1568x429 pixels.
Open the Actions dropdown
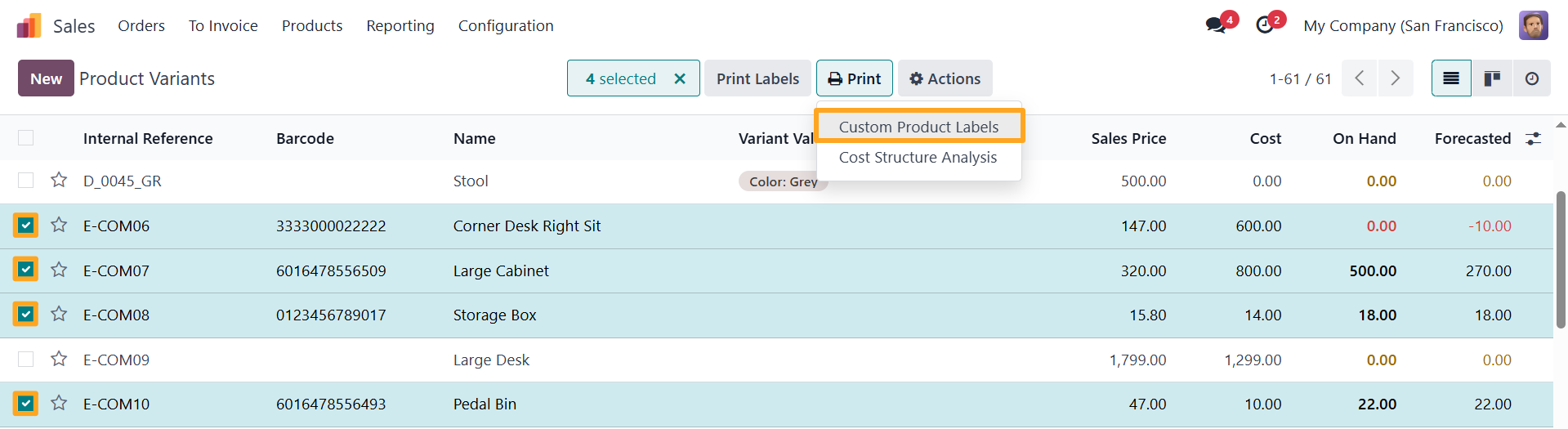click(x=945, y=78)
